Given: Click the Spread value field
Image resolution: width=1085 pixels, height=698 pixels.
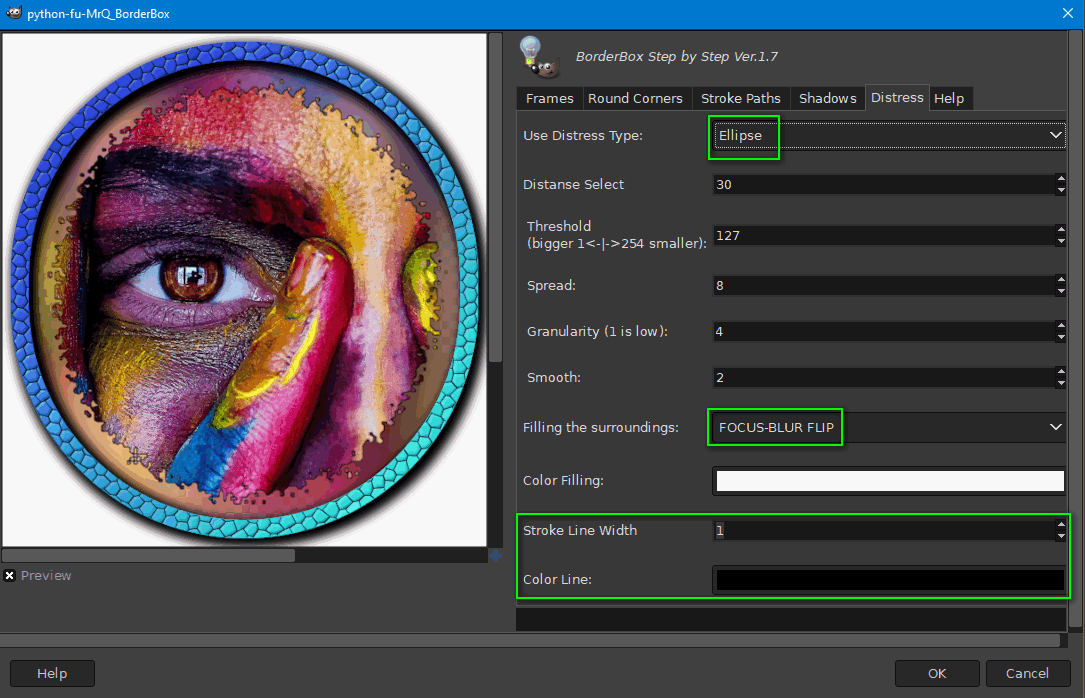Looking at the screenshot, I should point(884,286).
